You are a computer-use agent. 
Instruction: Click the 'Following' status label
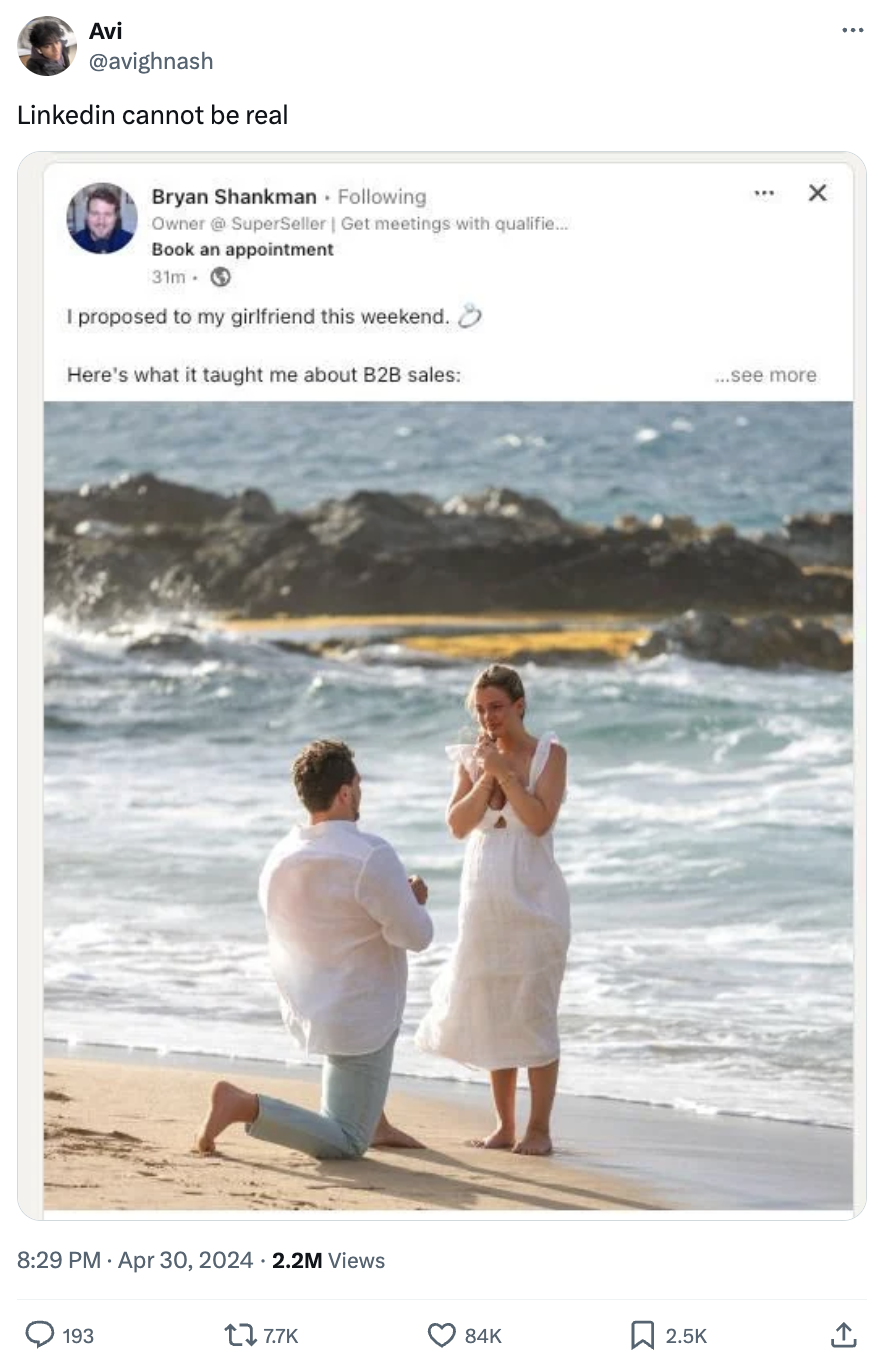point(382,197)
